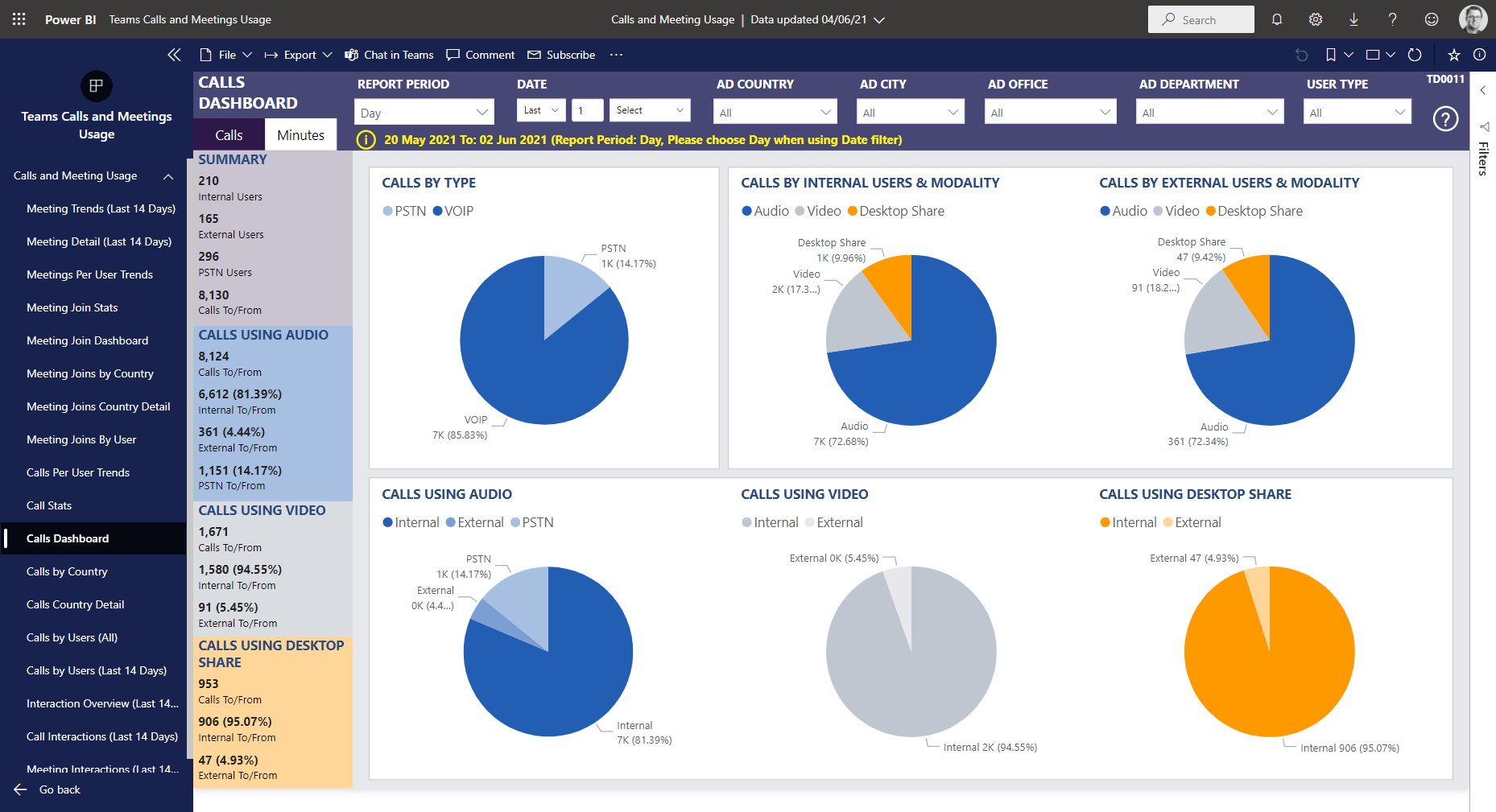Screen dimensions: 1496x812
Task: Collapse the Calls and Meeting Usage section
Action: (x=168, y=176)
